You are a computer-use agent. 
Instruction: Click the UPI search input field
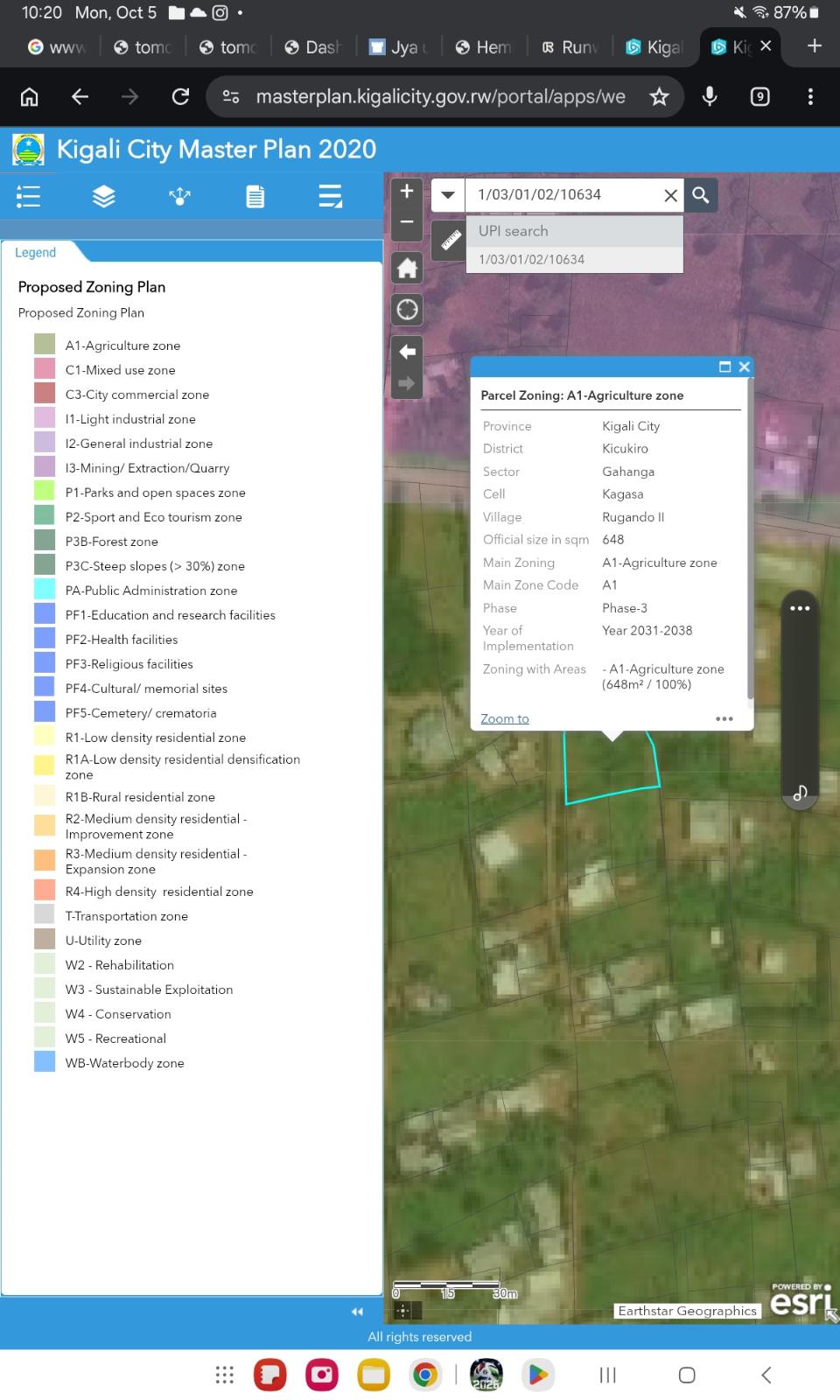tap(564, 195)
